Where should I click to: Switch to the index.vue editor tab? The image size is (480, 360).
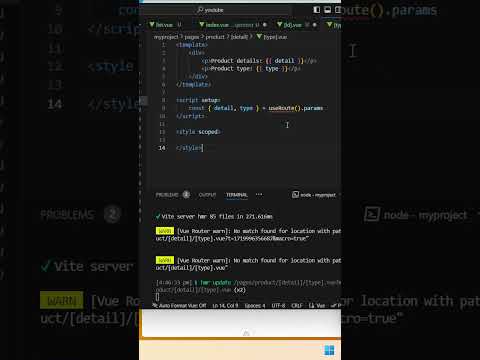pos(233,25)
